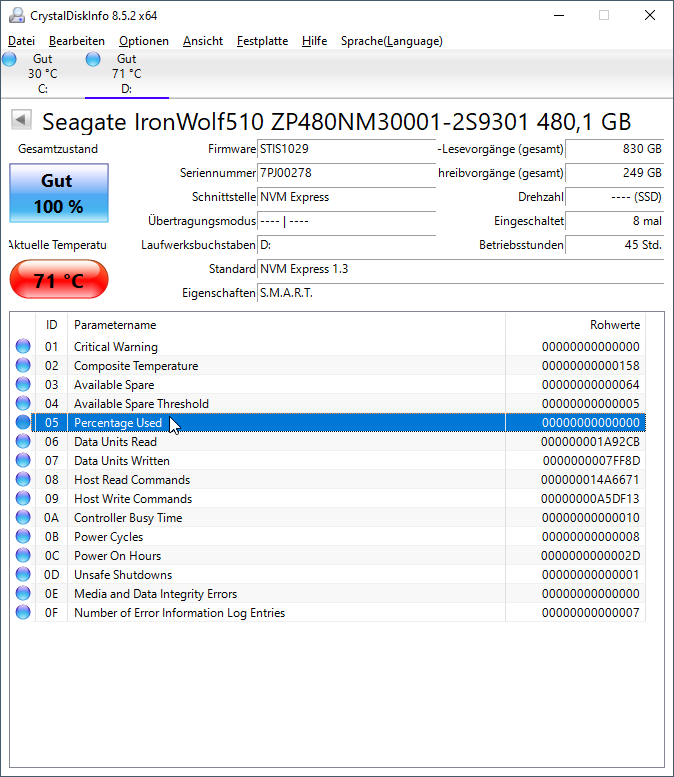Click the blue status orb of the C: drive
The image size is (674, 777).
pyautogui.click(x=9, y=59)
